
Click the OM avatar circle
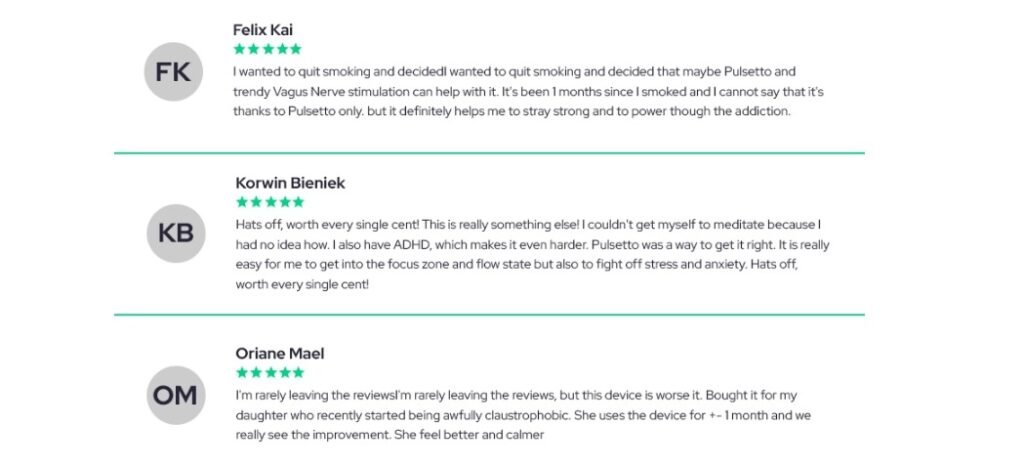pyautogui.click(x=176, y=395)
